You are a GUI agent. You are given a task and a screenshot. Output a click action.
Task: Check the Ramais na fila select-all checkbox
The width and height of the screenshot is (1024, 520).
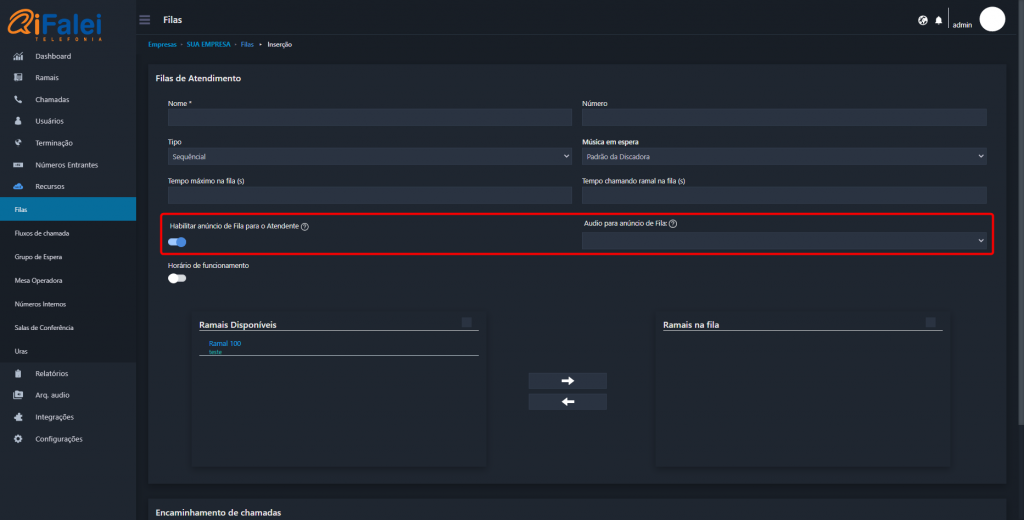tap(931, 322)
